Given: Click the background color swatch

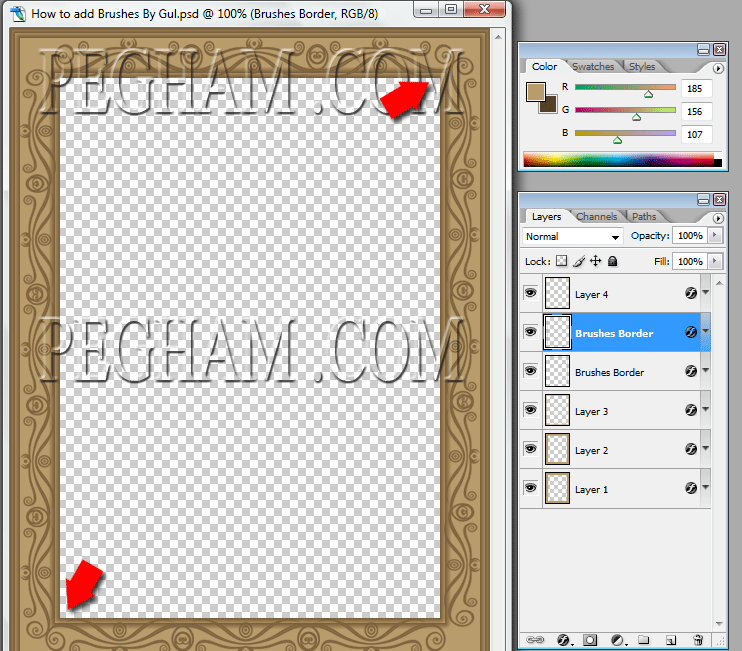Looking at the screenshot, I should (x=550, y=106).
